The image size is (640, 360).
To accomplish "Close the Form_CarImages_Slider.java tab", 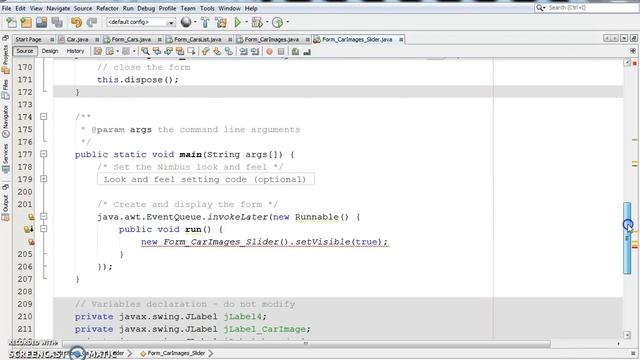I will click(401, 40).
